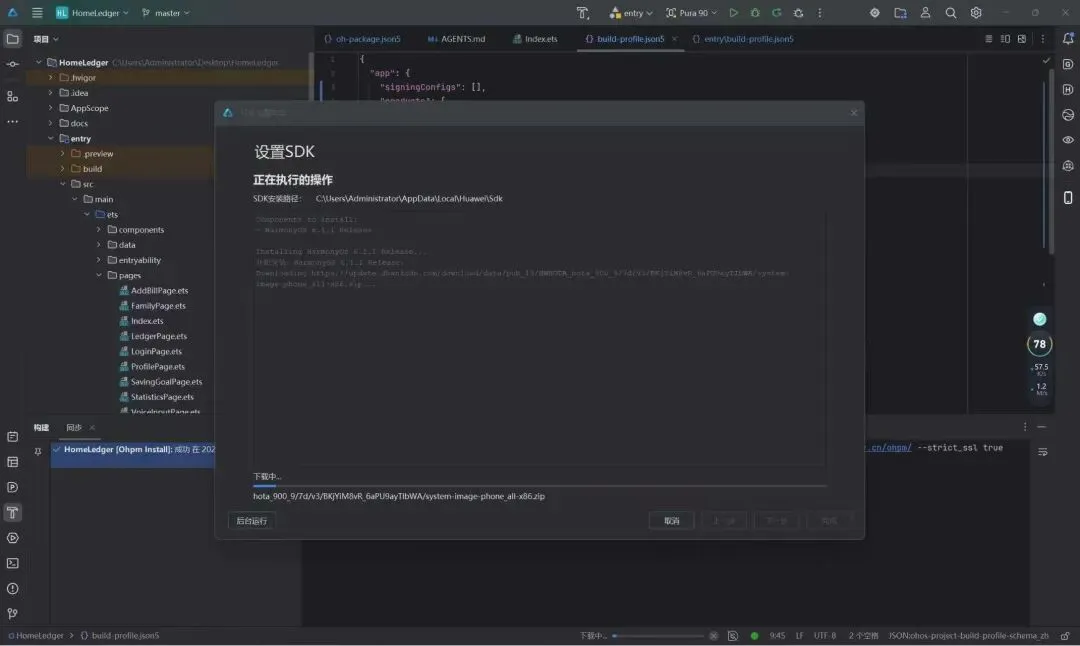The height and width of the screenshot is (646, 1080).
Task: Cancel download via status bar X
Action: tap(714, 636)
